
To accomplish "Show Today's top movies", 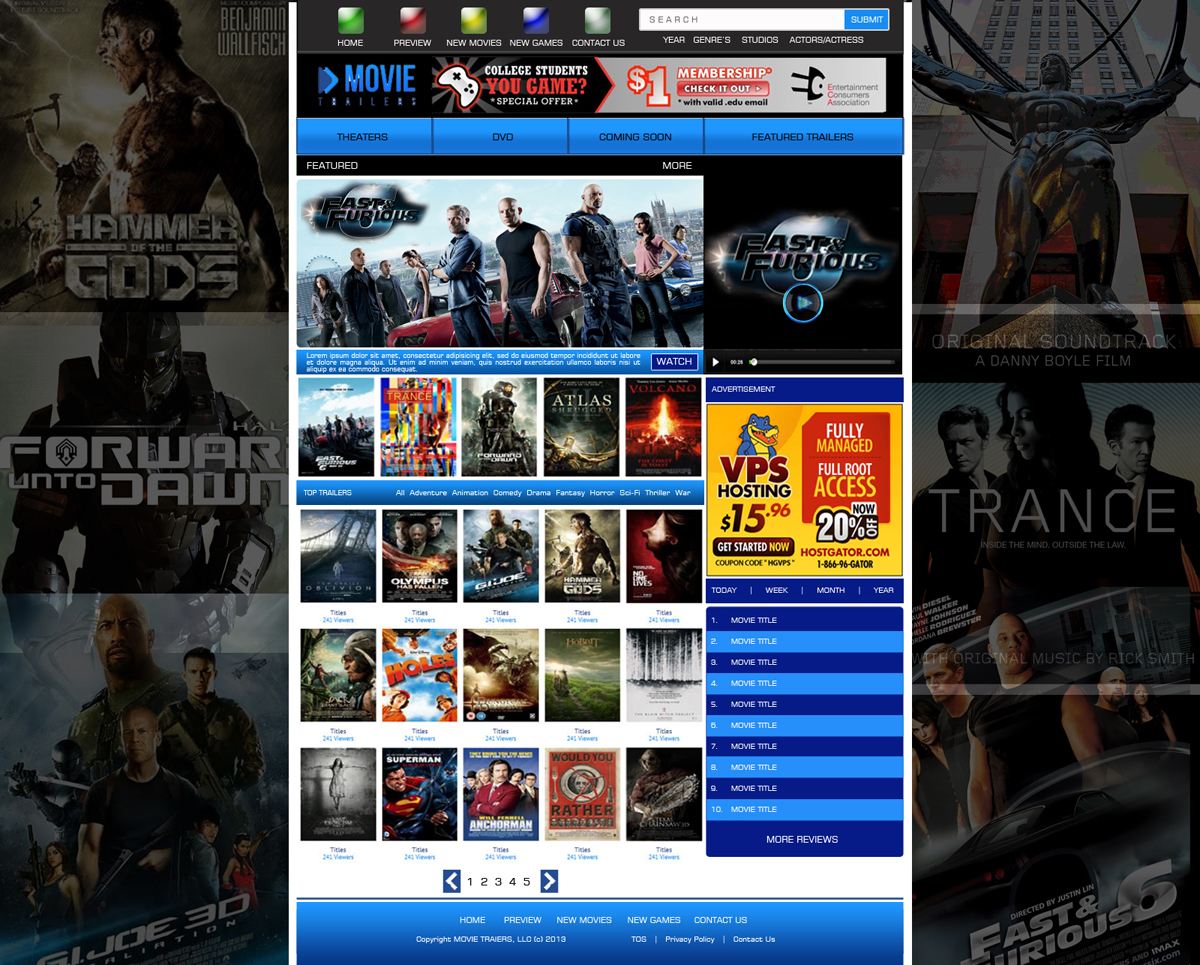I will click(724, 590).
